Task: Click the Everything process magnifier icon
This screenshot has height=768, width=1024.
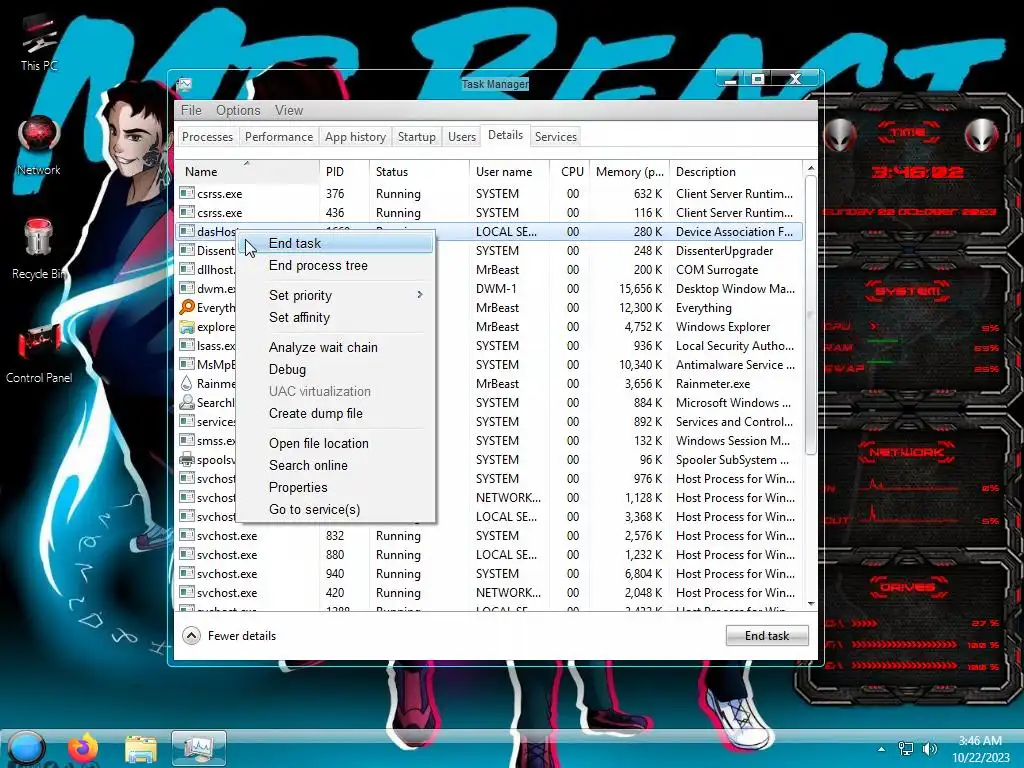Action: [187, 307]
